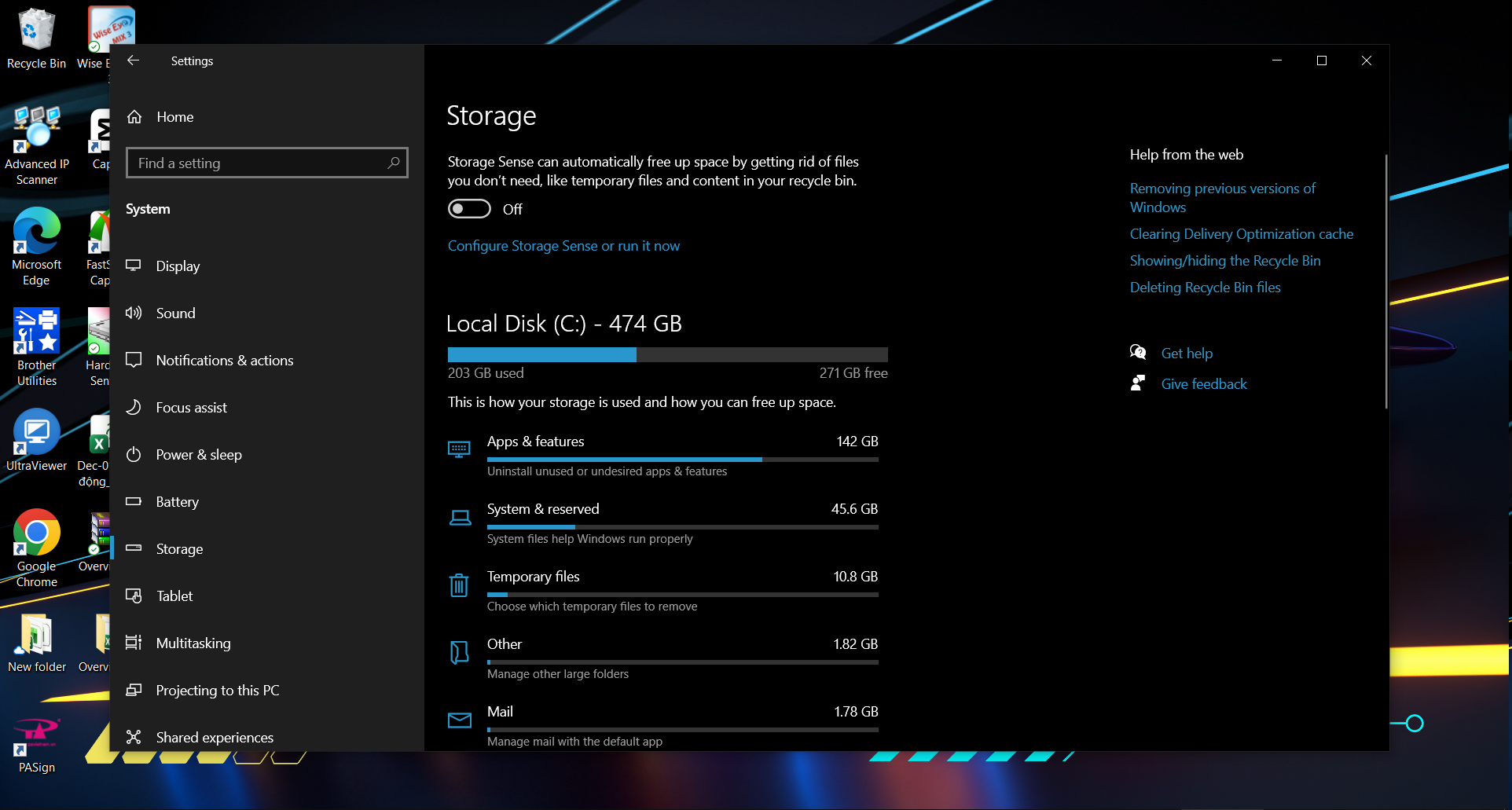Image resolution: width=1512 pixels, height=810 pixels.
Task: Turn on the Storage Sense toggle
Action: (469, 209)
